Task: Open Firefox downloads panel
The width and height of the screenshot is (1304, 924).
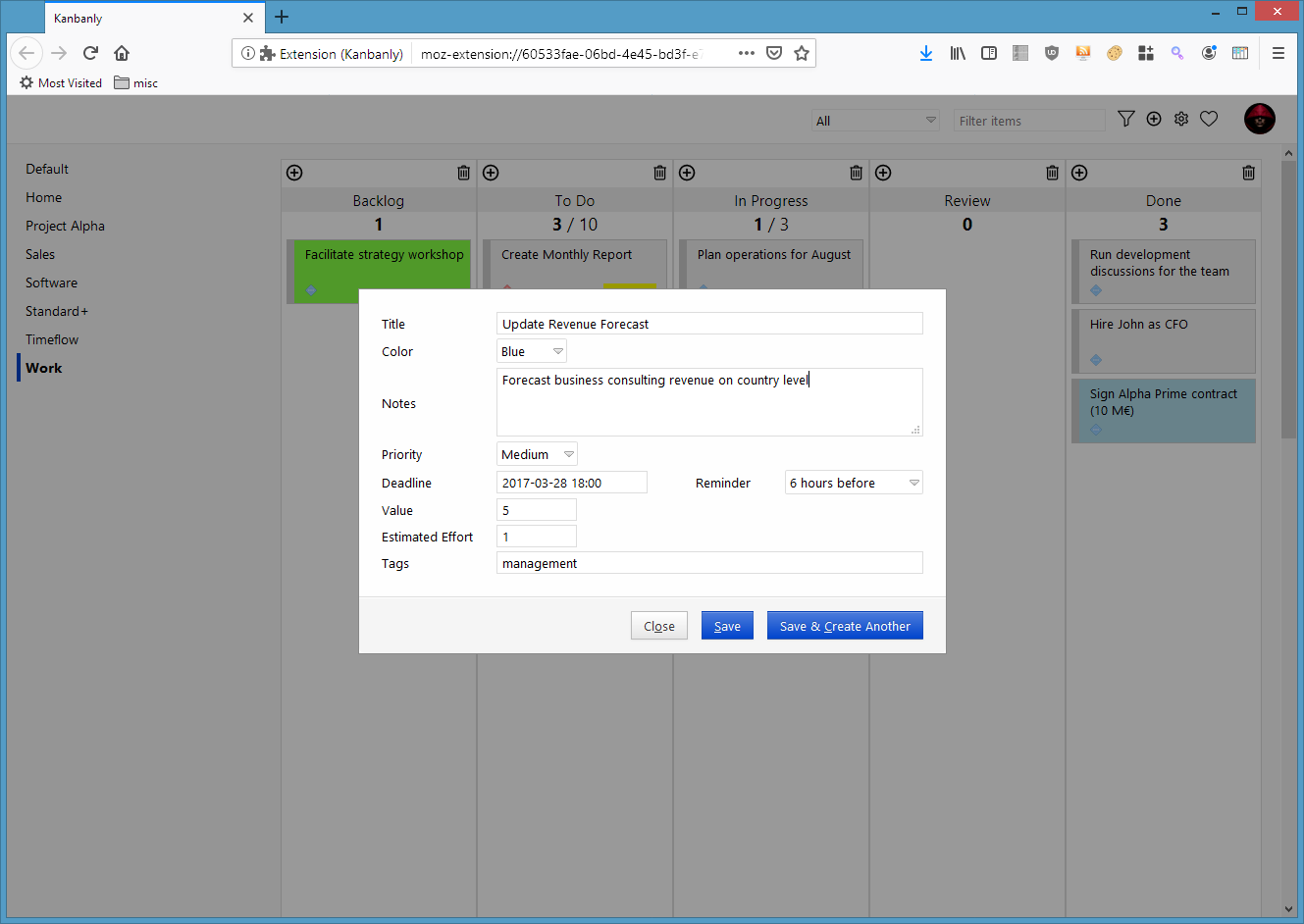Action: (x=925, y=53)
